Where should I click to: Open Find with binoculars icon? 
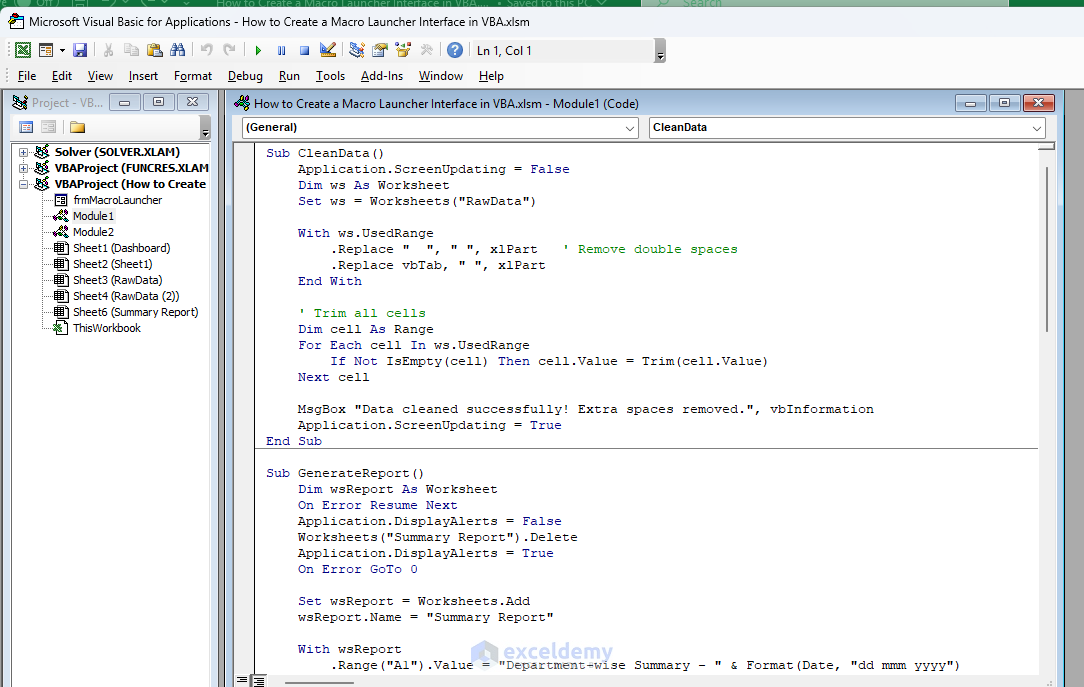coord(178,50)
